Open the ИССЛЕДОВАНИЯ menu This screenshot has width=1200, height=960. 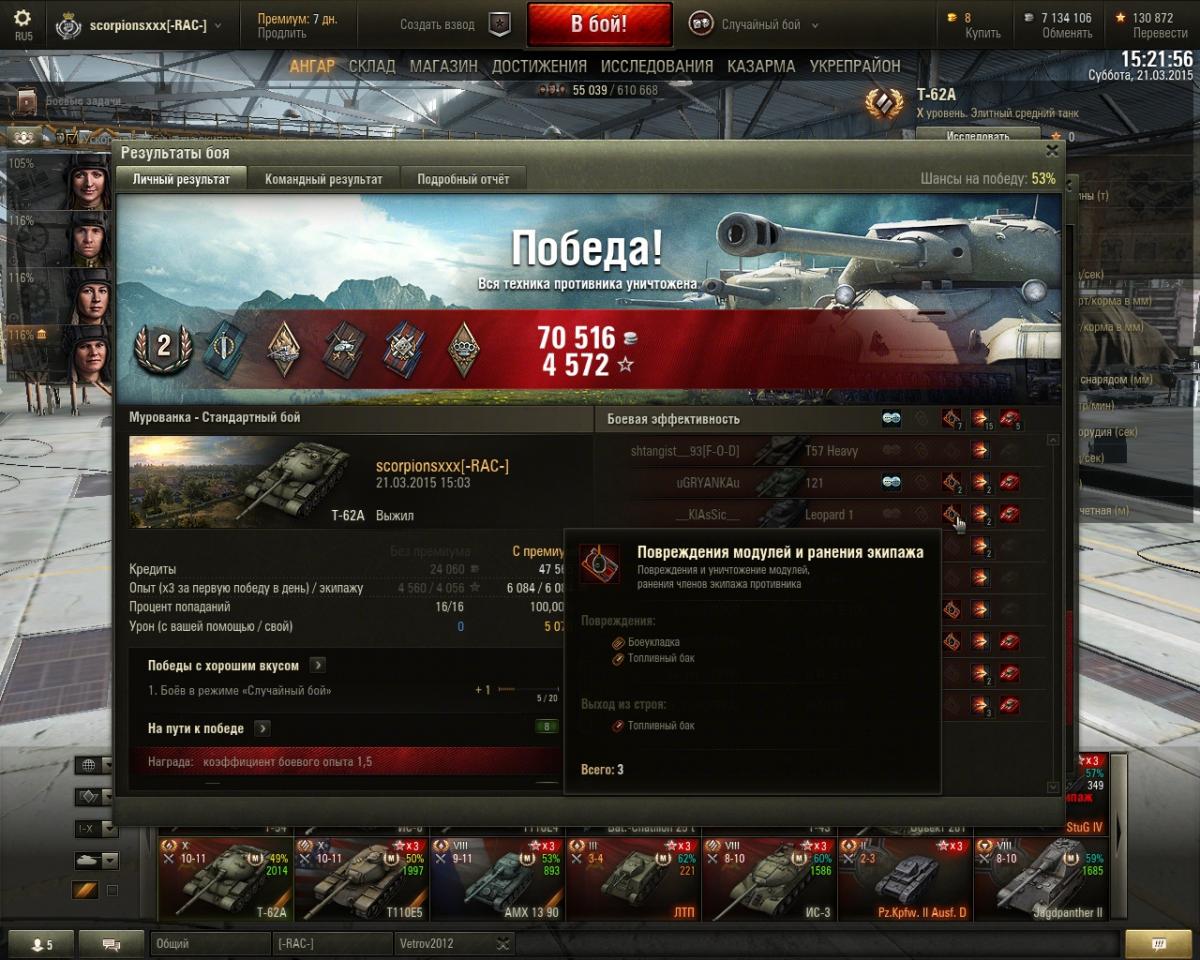(657, 66)
